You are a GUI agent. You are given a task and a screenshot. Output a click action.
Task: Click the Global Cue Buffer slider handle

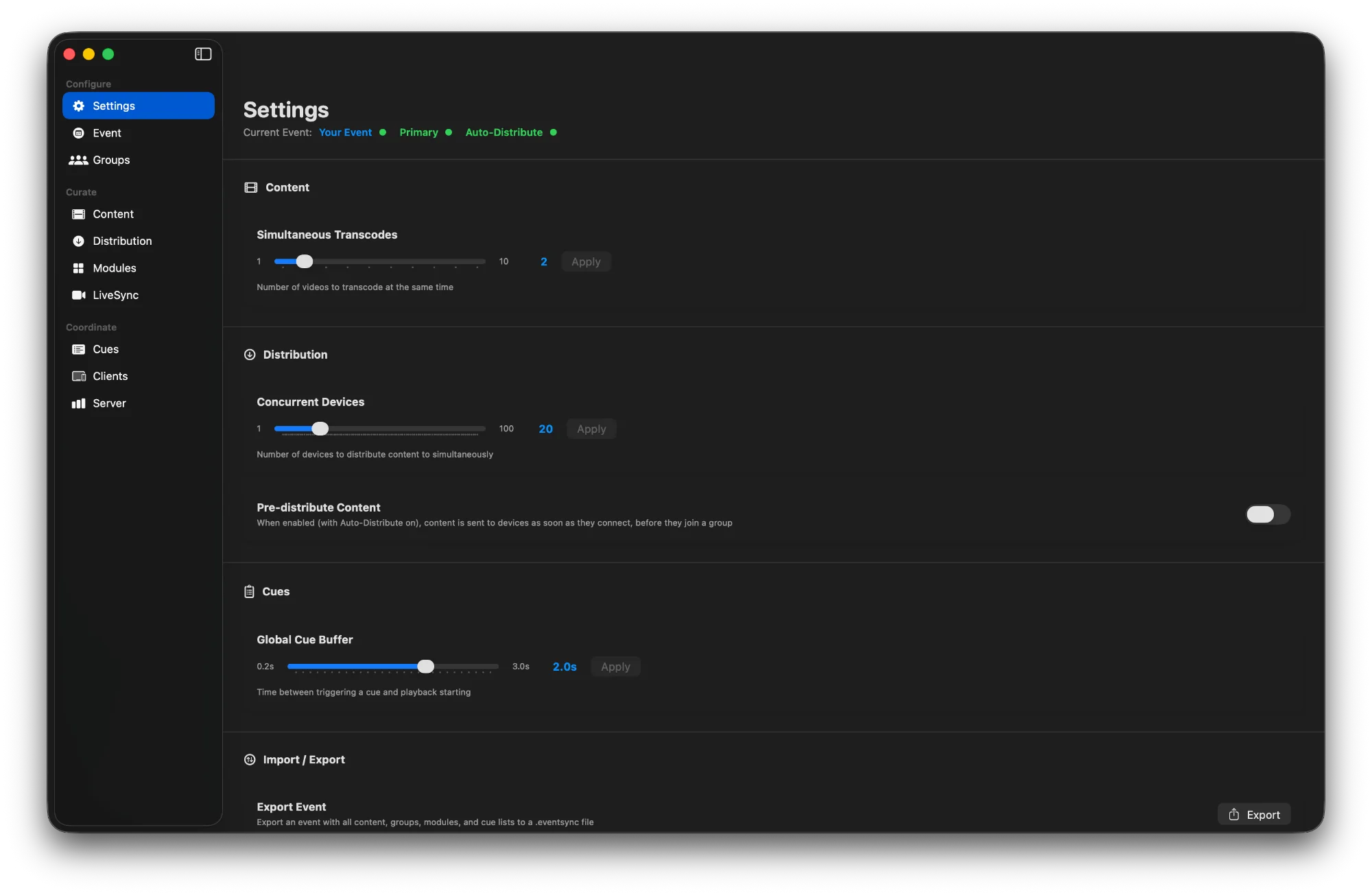426,666
